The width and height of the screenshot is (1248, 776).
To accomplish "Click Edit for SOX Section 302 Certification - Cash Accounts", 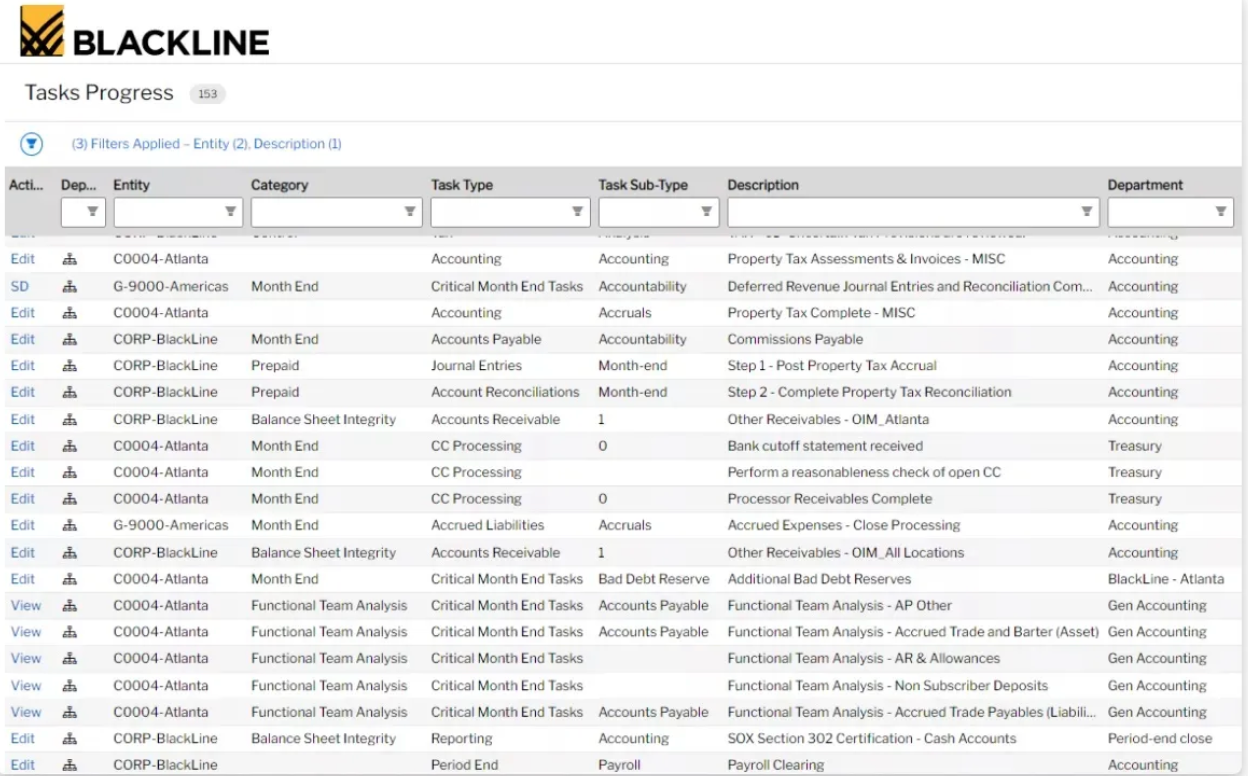I will 22,739.
